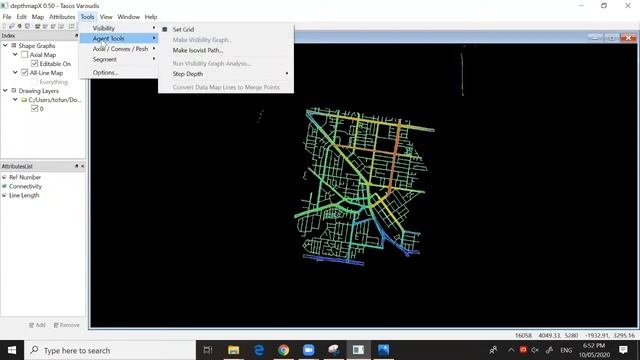Enable the Axial Map checkbox

click(x=24, y=55)
